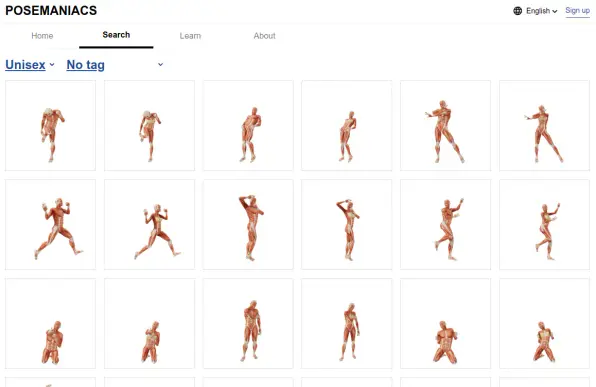Open first pose thumbnail in row one

(x=51, y=125)
